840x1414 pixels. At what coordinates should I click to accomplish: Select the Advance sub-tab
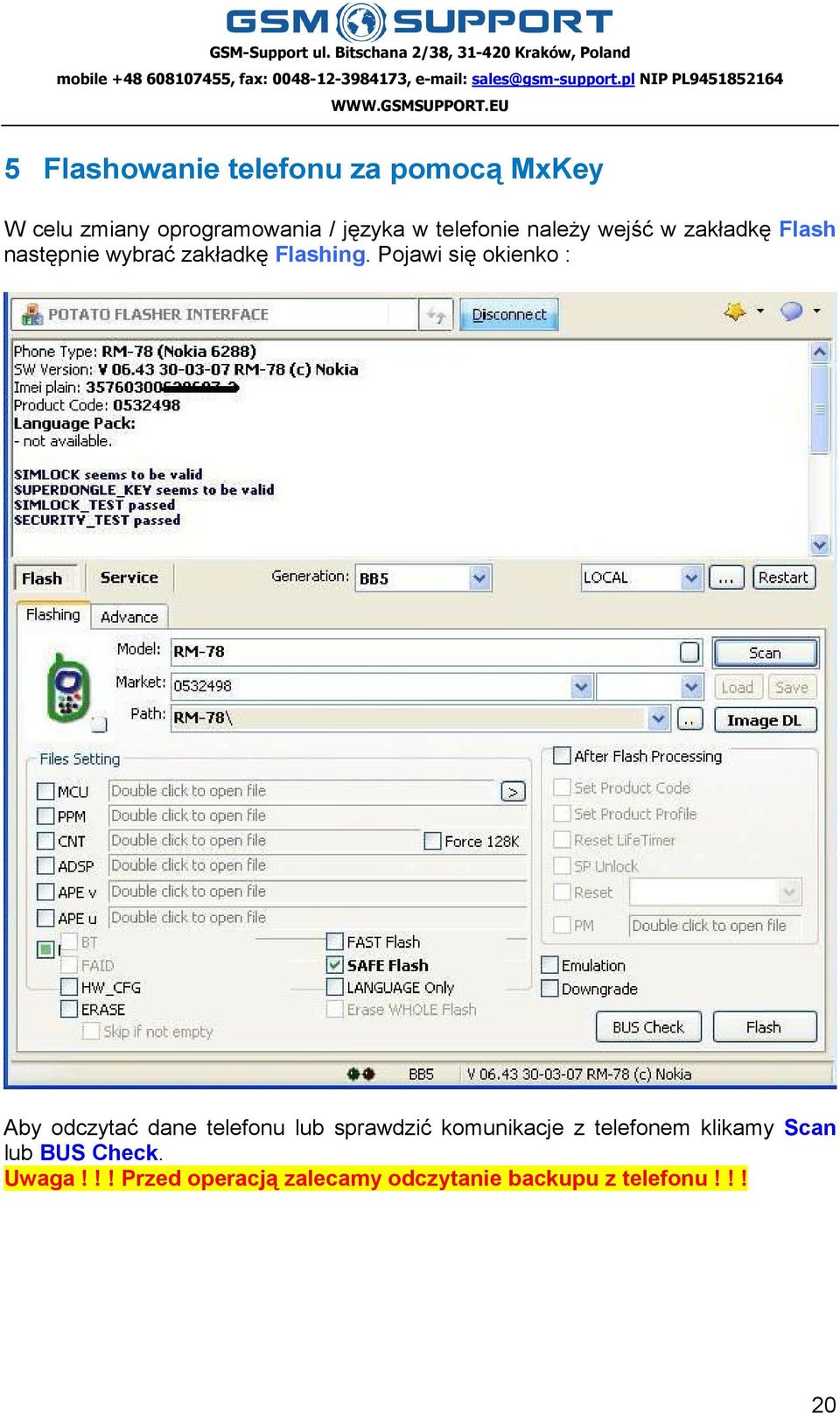[129, 617]
